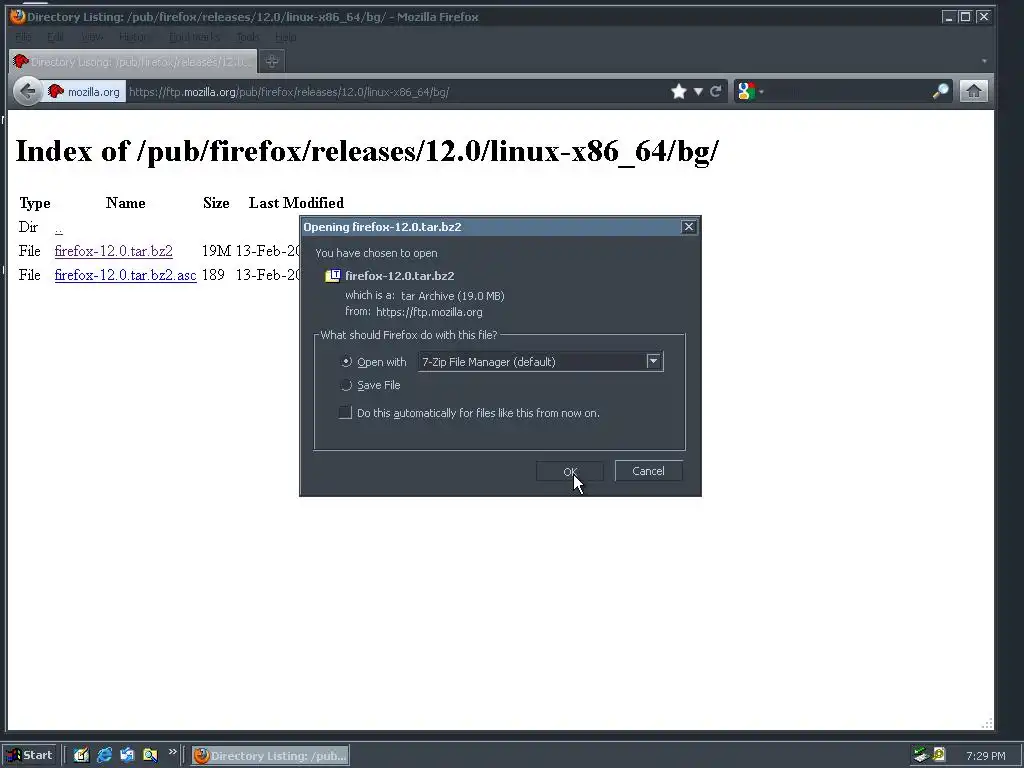This screenshot has width=1024, height=768.
Task: Open the Tools menu
Action: coord(248,37)
